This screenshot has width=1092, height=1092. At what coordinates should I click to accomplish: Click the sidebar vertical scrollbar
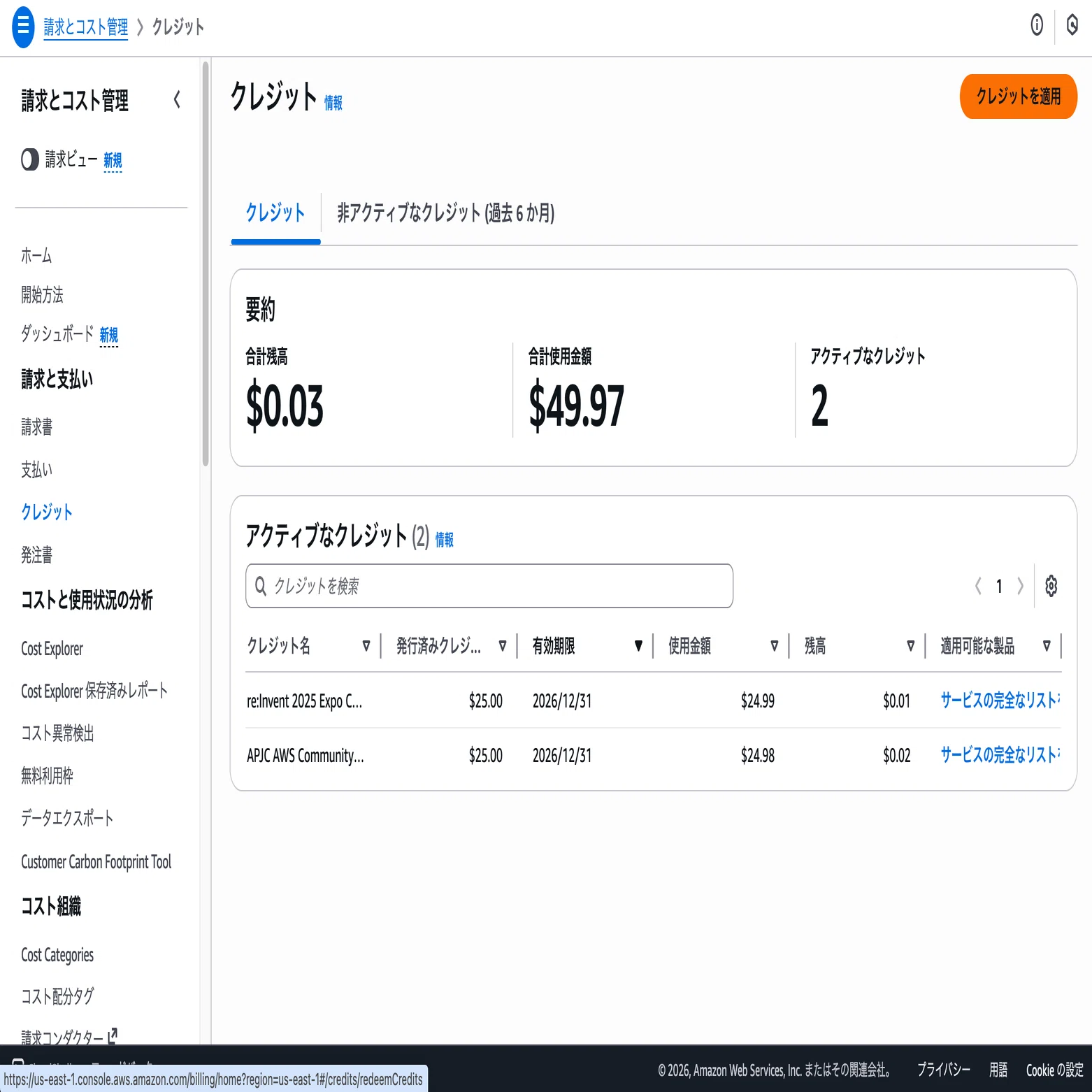pyautogui.click(x=206, y=264)
